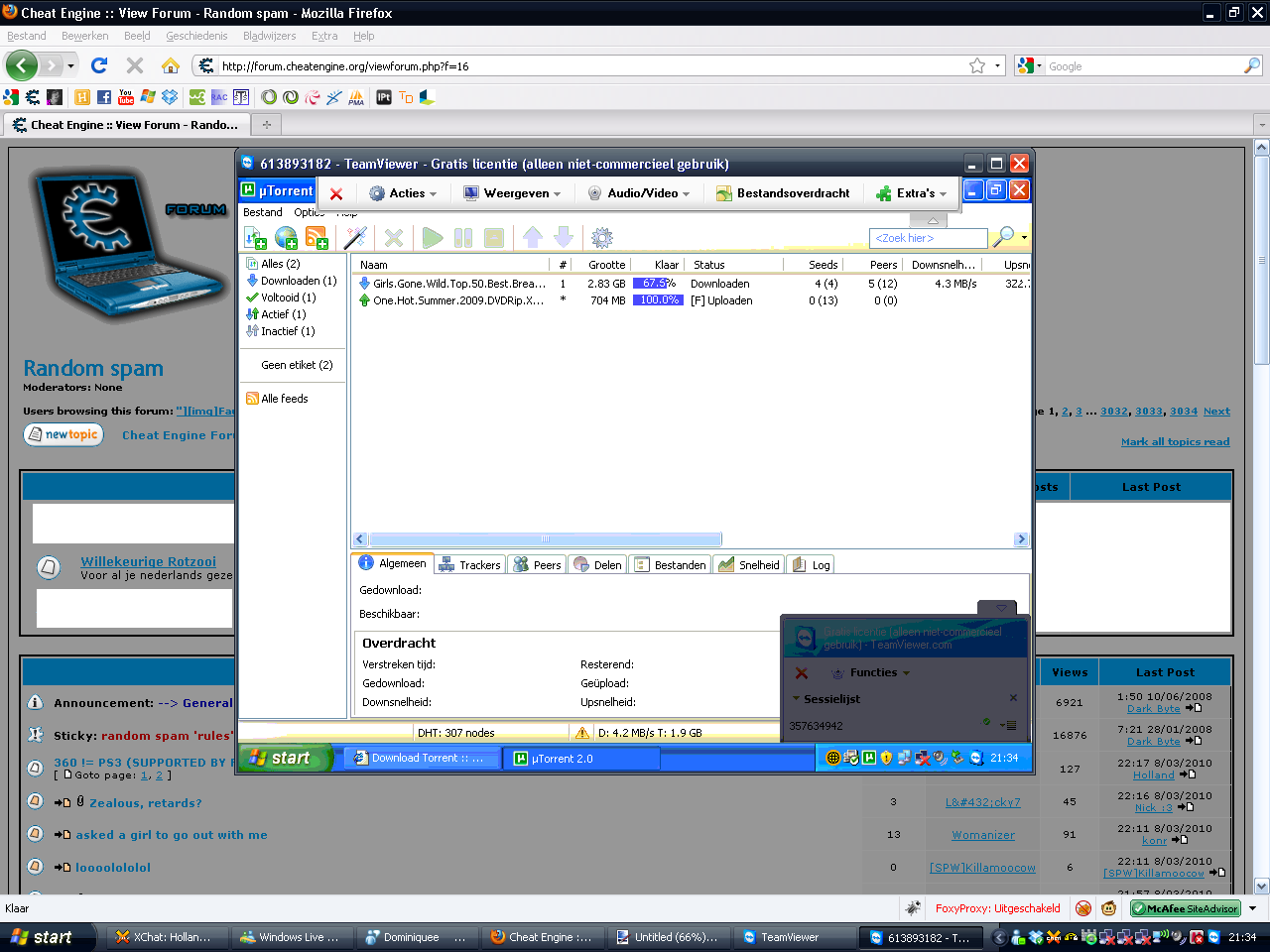This screenshot has width=1270, height=952.
Task: Click the warning triangle in µTorrent status bar
Action: click(582, 733)
